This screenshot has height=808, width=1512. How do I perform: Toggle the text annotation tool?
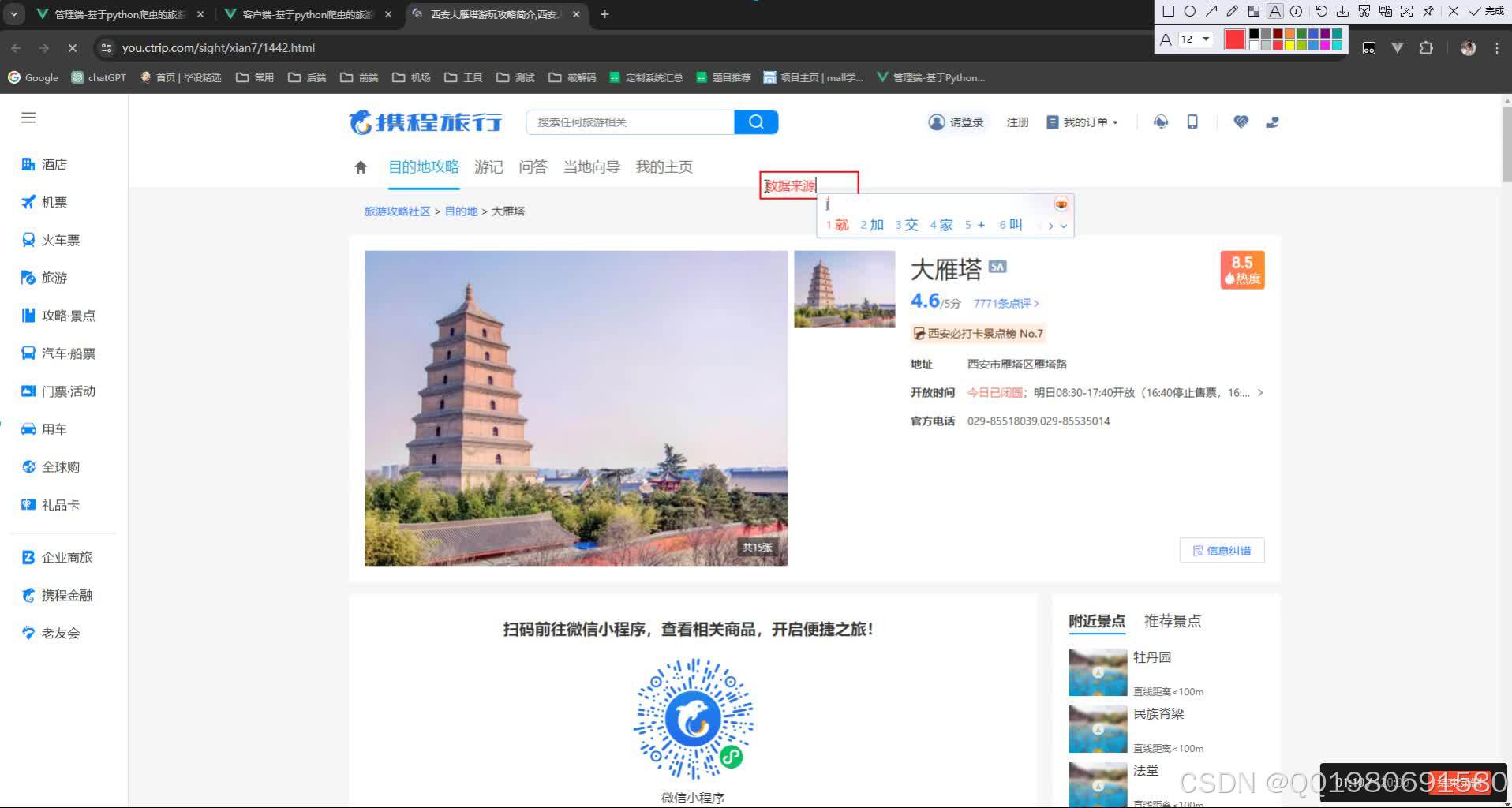[x=1274, y=10]
